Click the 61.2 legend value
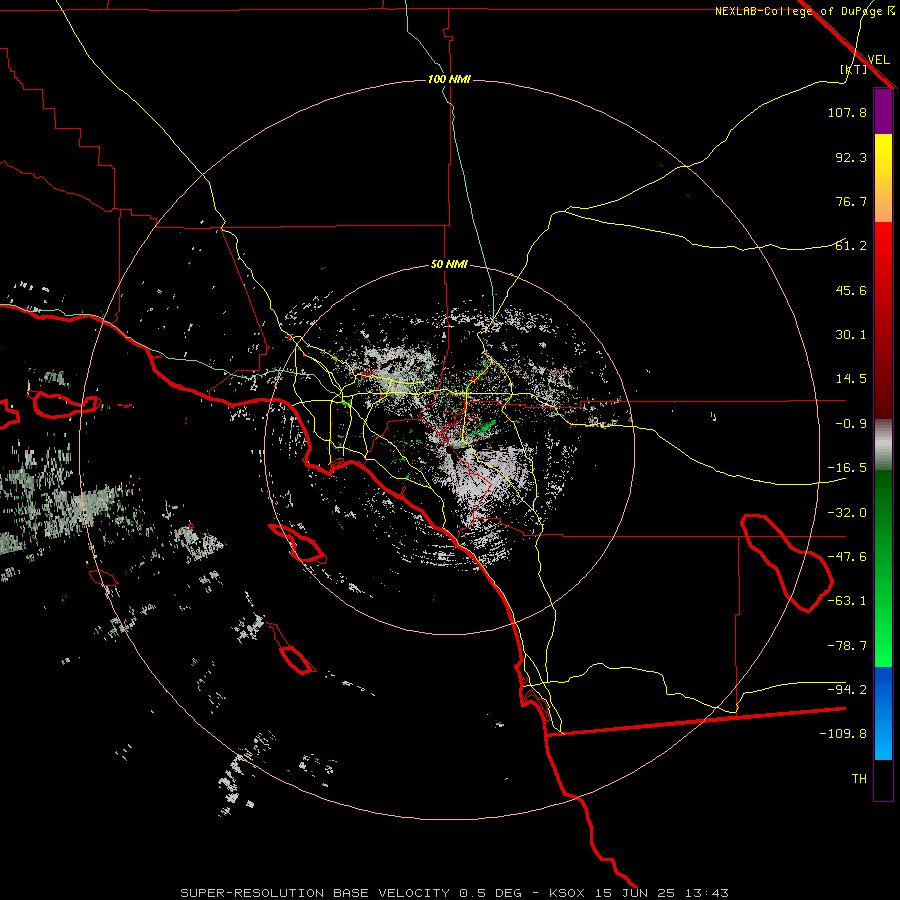900x900 pixels. [851, 246]
